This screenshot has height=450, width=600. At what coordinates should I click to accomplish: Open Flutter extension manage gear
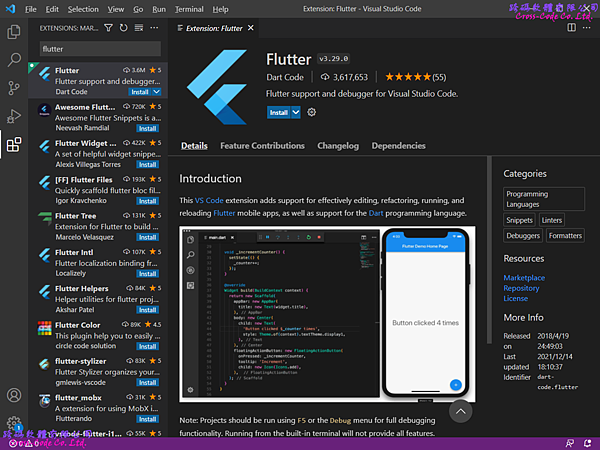pyautogui.click(x=312, y=112)
